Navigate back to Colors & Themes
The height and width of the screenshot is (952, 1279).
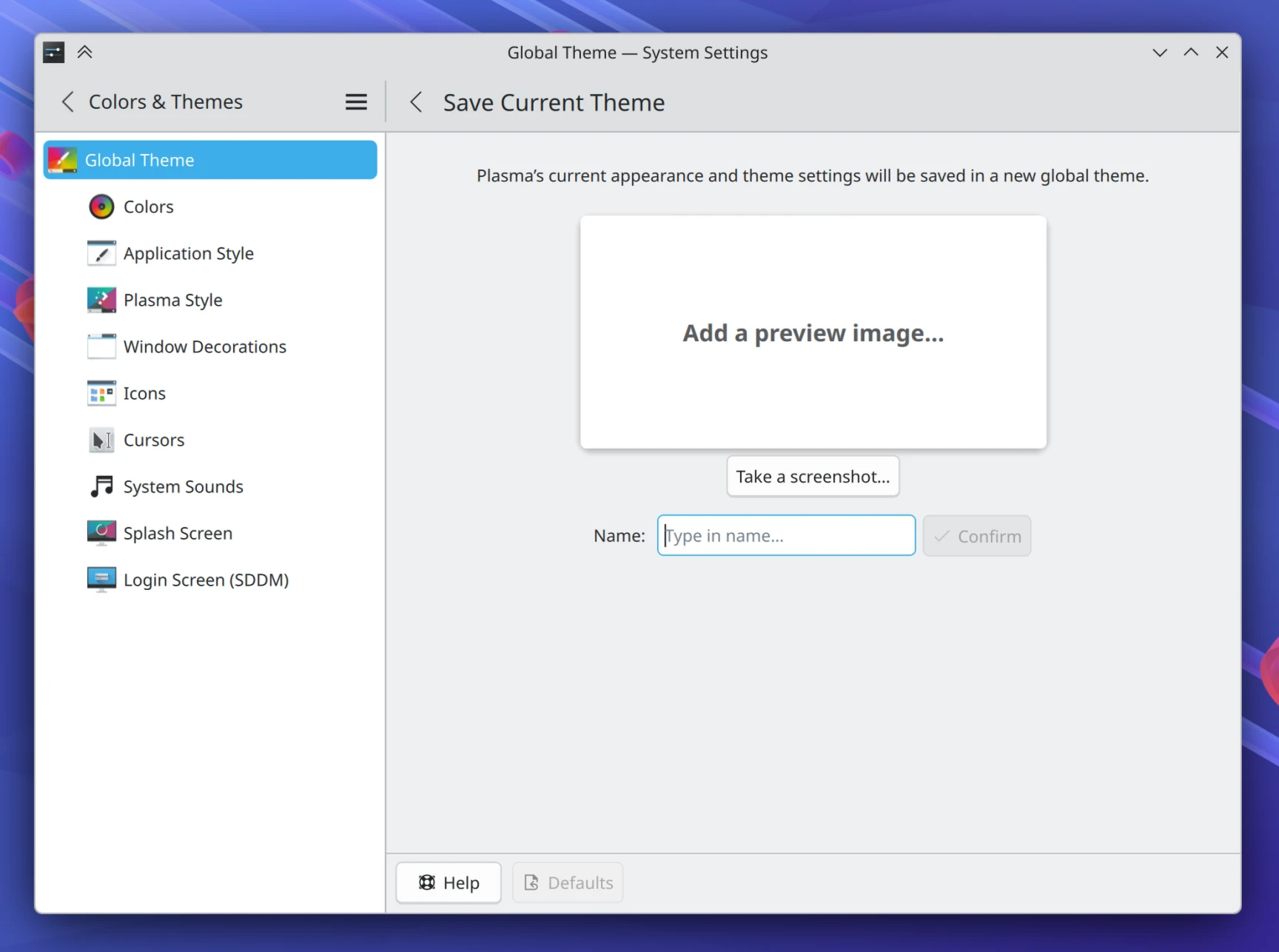(x=67, y=101)
